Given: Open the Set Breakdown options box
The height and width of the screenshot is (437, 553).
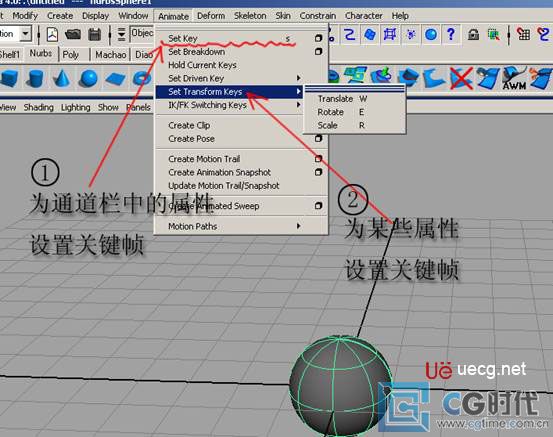Looking at the screenshot, I should click(x=318, y=51).
